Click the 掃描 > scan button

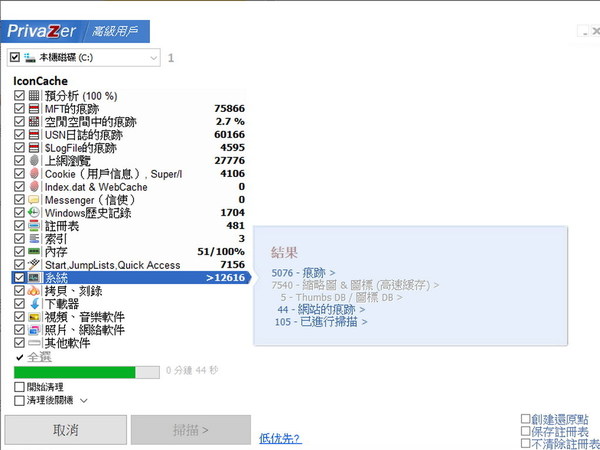coord(191,430)
